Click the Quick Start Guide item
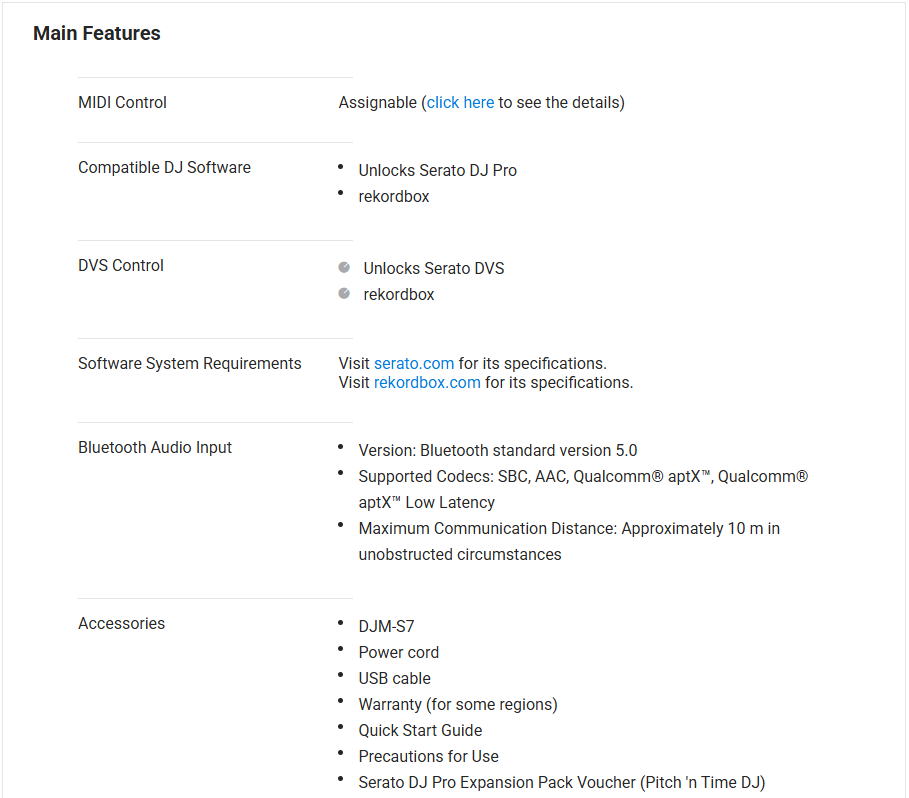Screen dimensions: 909x798 pos(420,730)
